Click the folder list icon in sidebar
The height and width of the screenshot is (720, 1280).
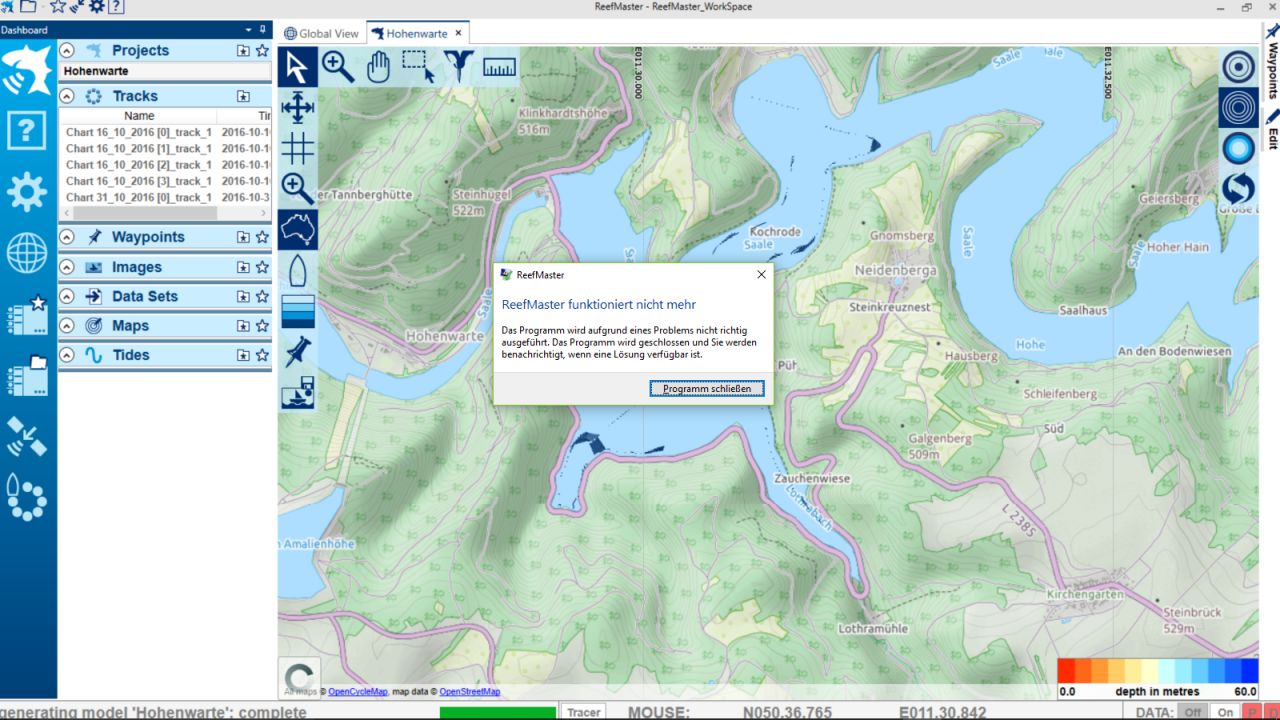27,376
